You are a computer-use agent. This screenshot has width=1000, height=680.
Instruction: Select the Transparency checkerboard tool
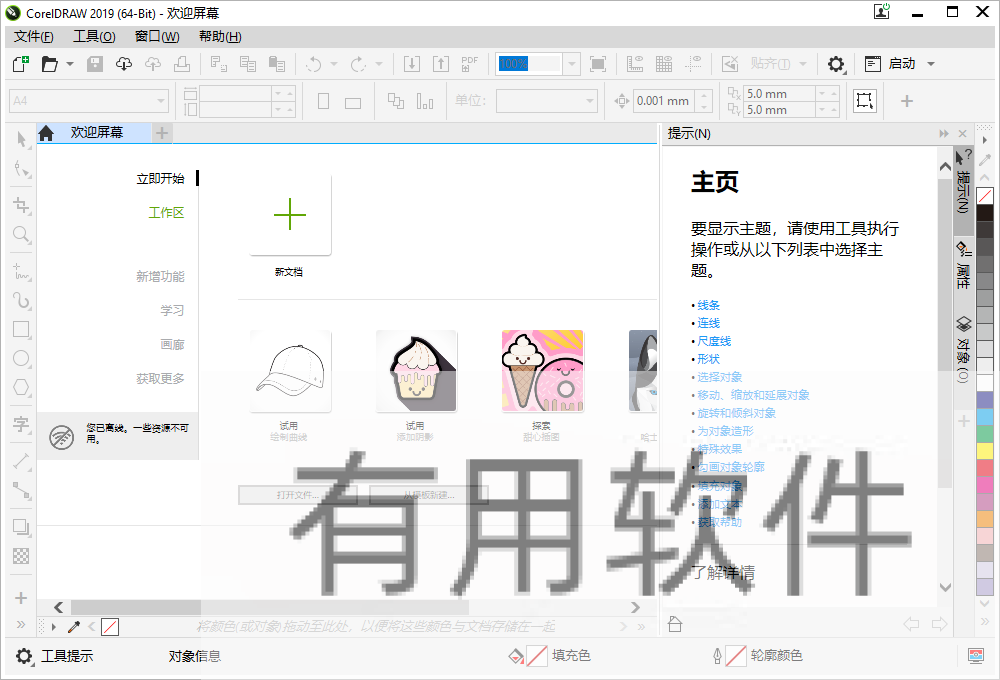point(21,556)
